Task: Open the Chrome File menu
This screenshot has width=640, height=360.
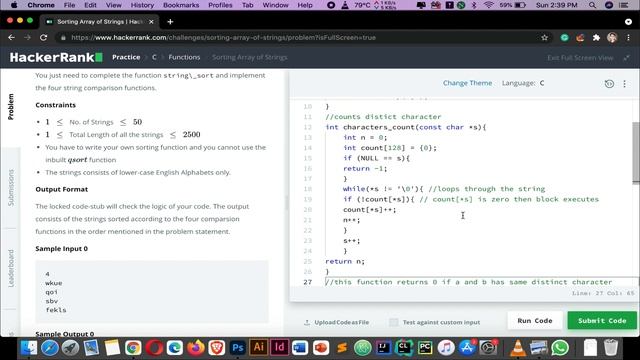Action: pos(69,5)
